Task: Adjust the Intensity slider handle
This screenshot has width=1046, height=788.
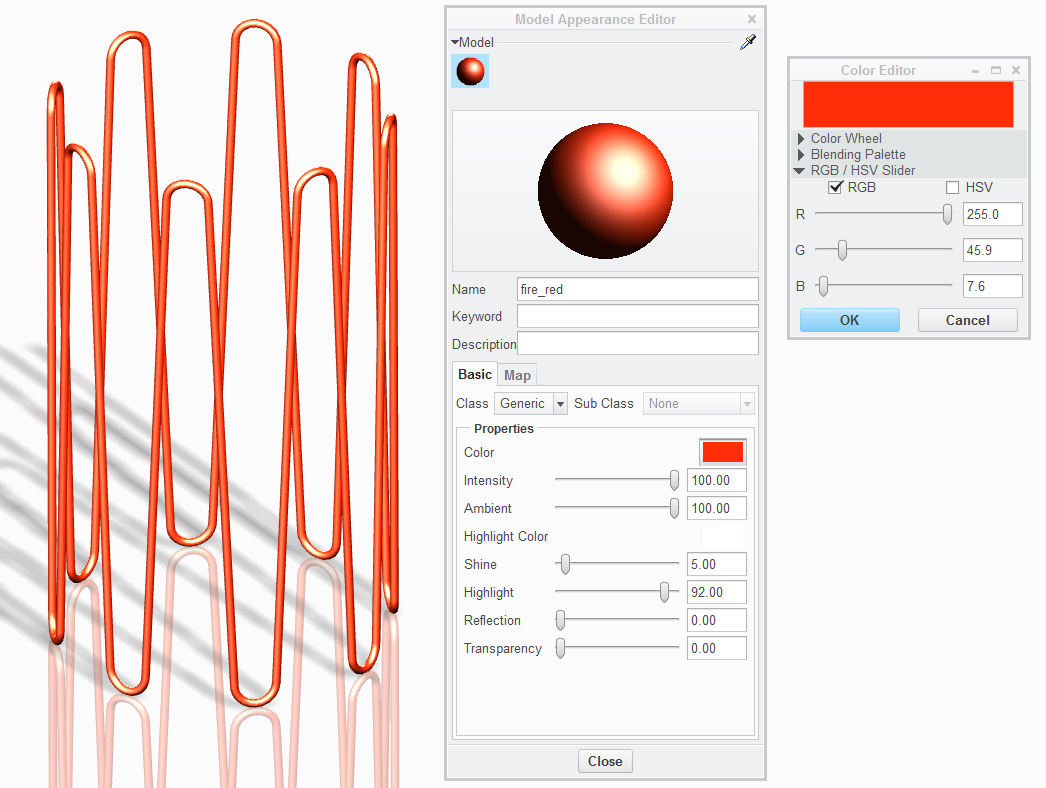Action: (674, 480)
